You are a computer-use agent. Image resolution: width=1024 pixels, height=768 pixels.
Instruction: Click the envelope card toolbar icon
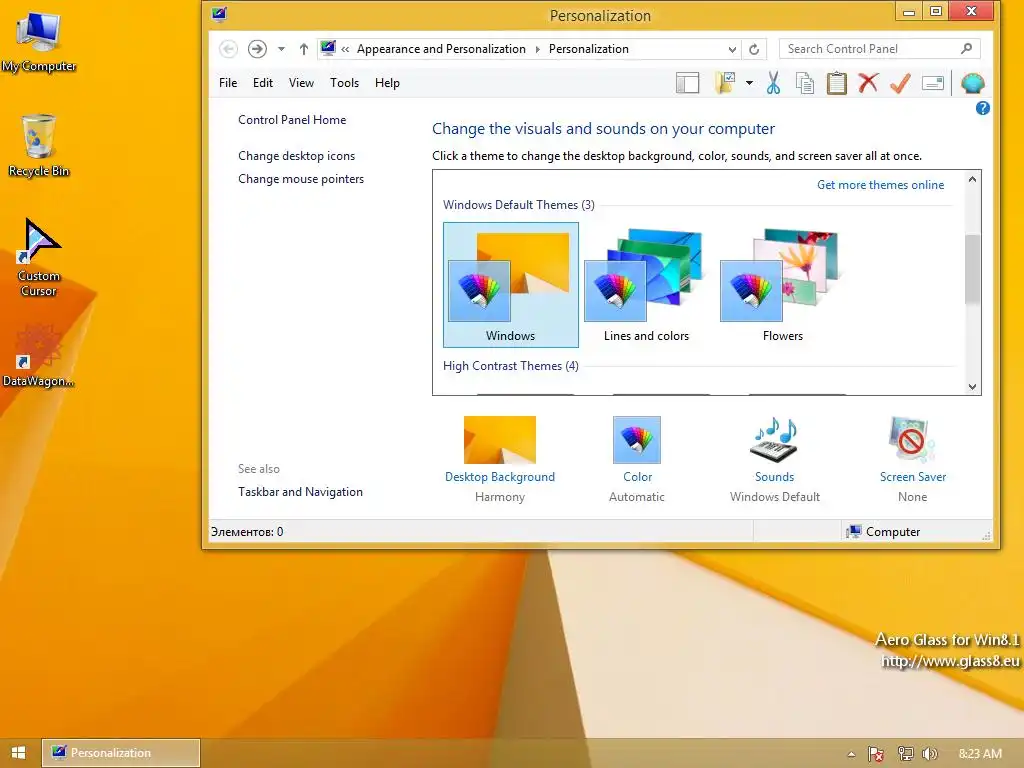click(x=933, y=83)
